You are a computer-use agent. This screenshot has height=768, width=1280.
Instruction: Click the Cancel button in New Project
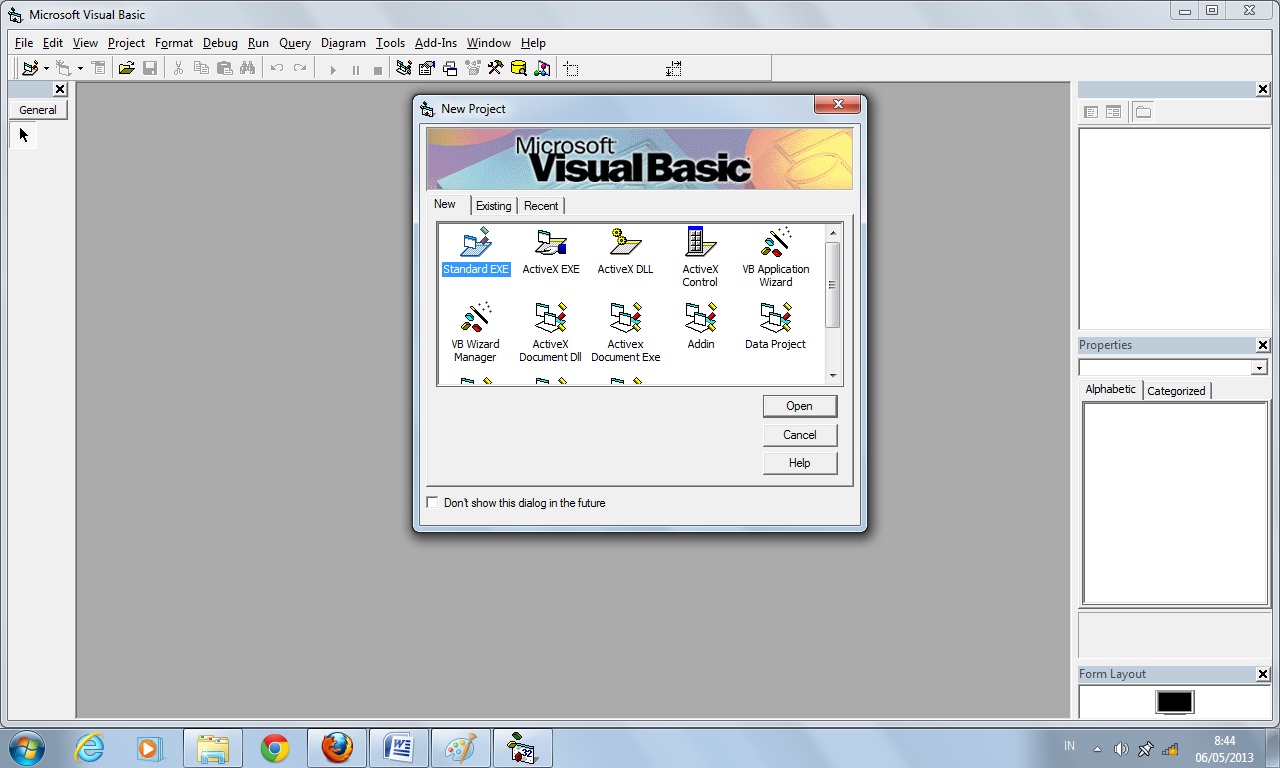[x=799, y=435]
